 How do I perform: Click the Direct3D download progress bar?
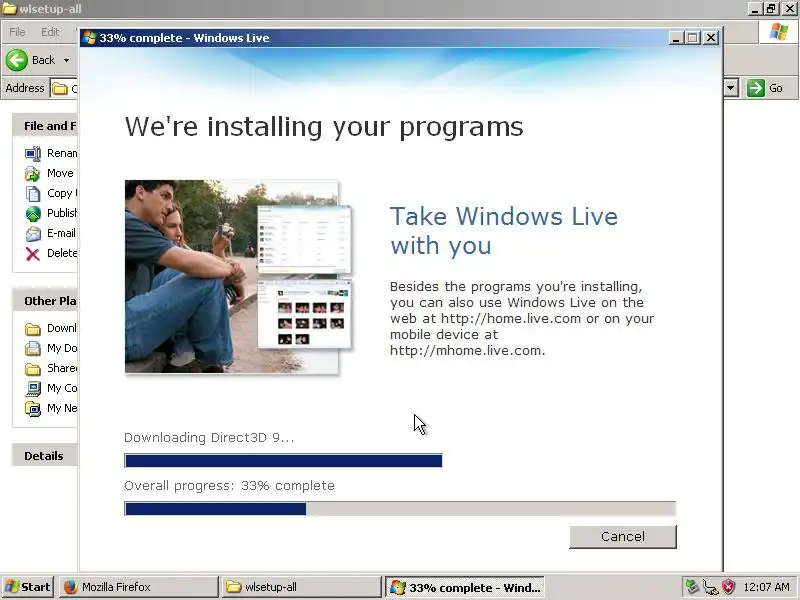tap(283, 461)
